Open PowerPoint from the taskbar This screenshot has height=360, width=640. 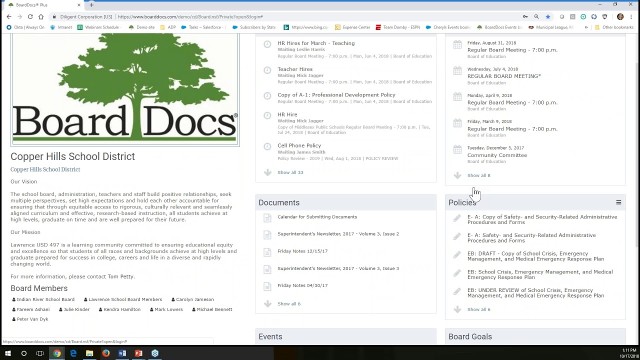[138, 353]
